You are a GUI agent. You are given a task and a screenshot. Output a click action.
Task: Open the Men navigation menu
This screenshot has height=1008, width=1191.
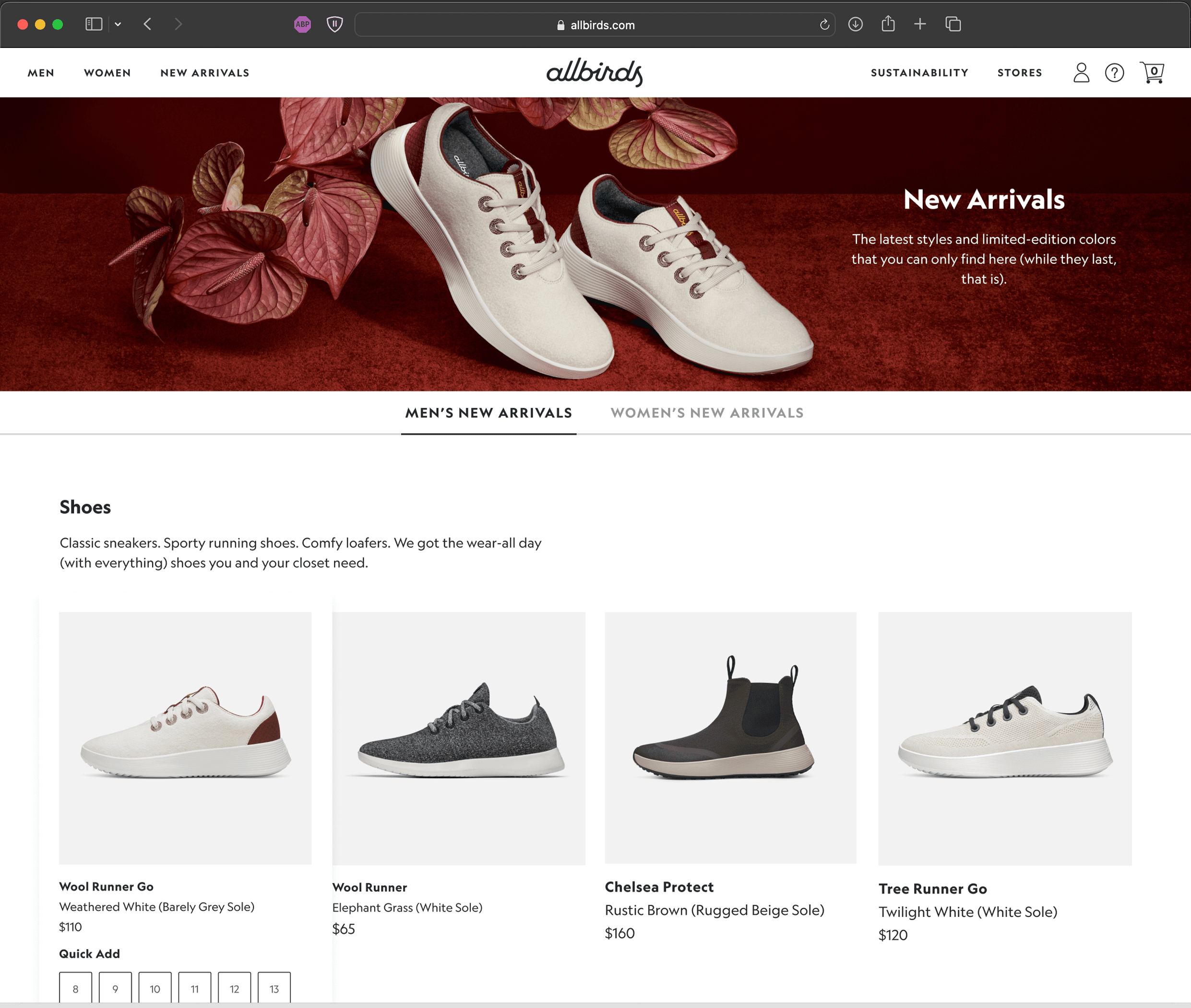click(41, 72)
